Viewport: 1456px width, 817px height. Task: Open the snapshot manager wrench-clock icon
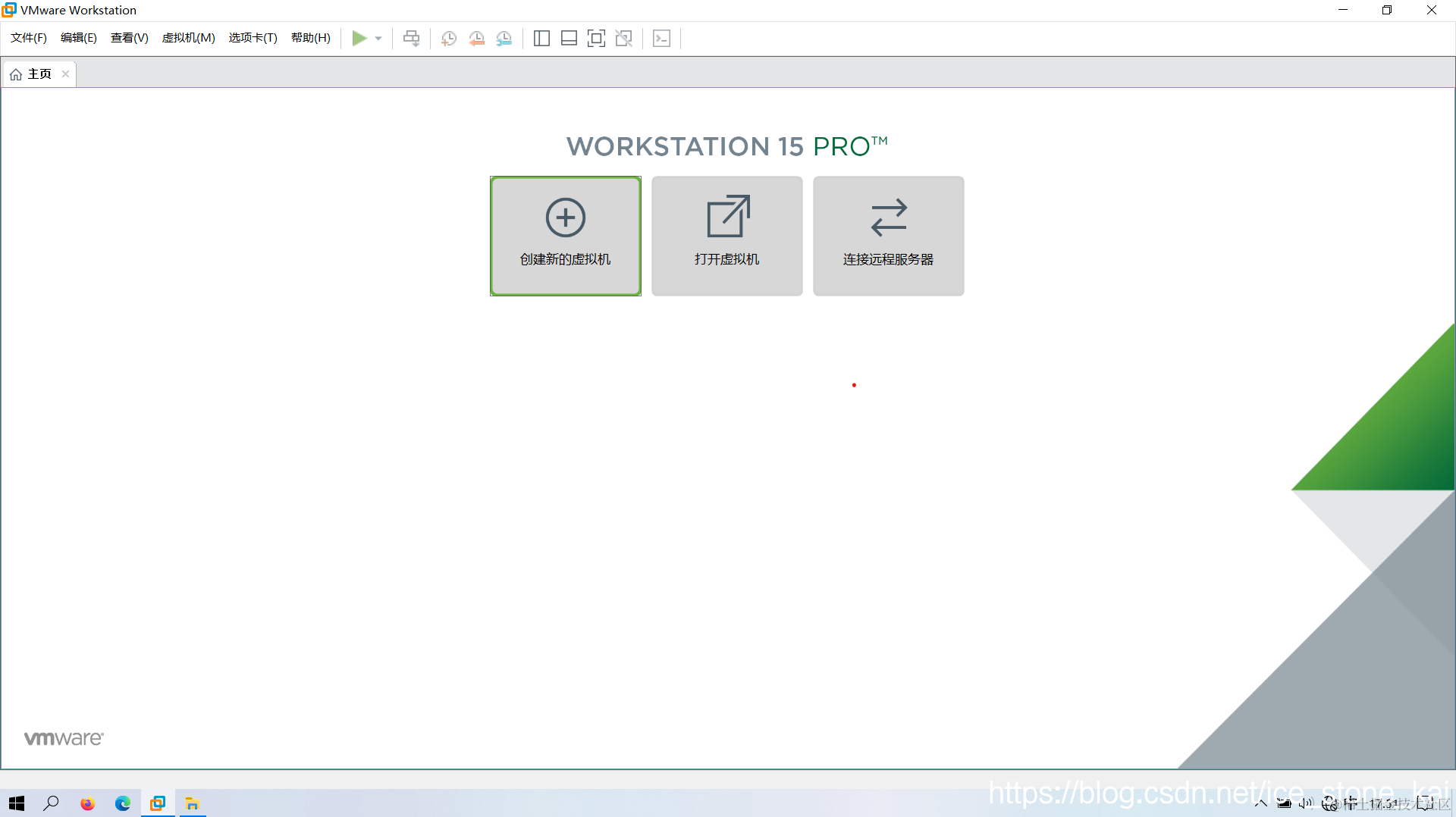pos(504,38)
